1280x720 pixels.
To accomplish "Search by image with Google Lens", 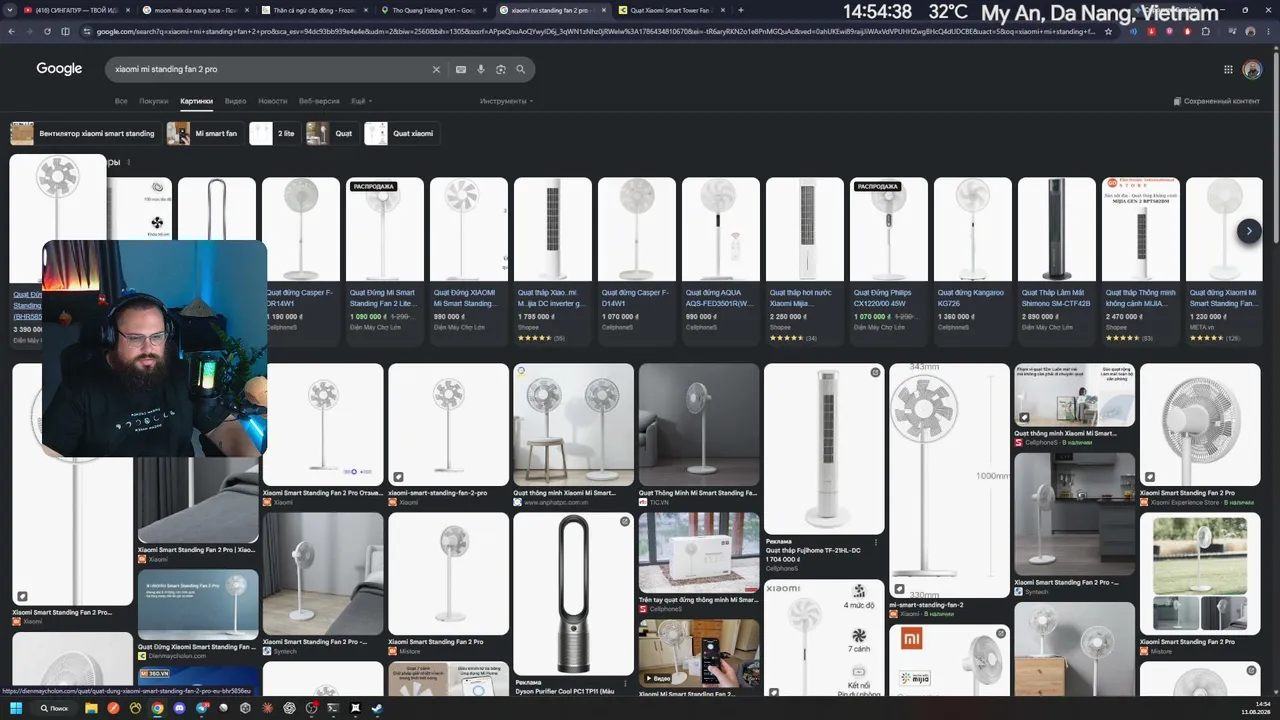I will [x=501, y=69].
